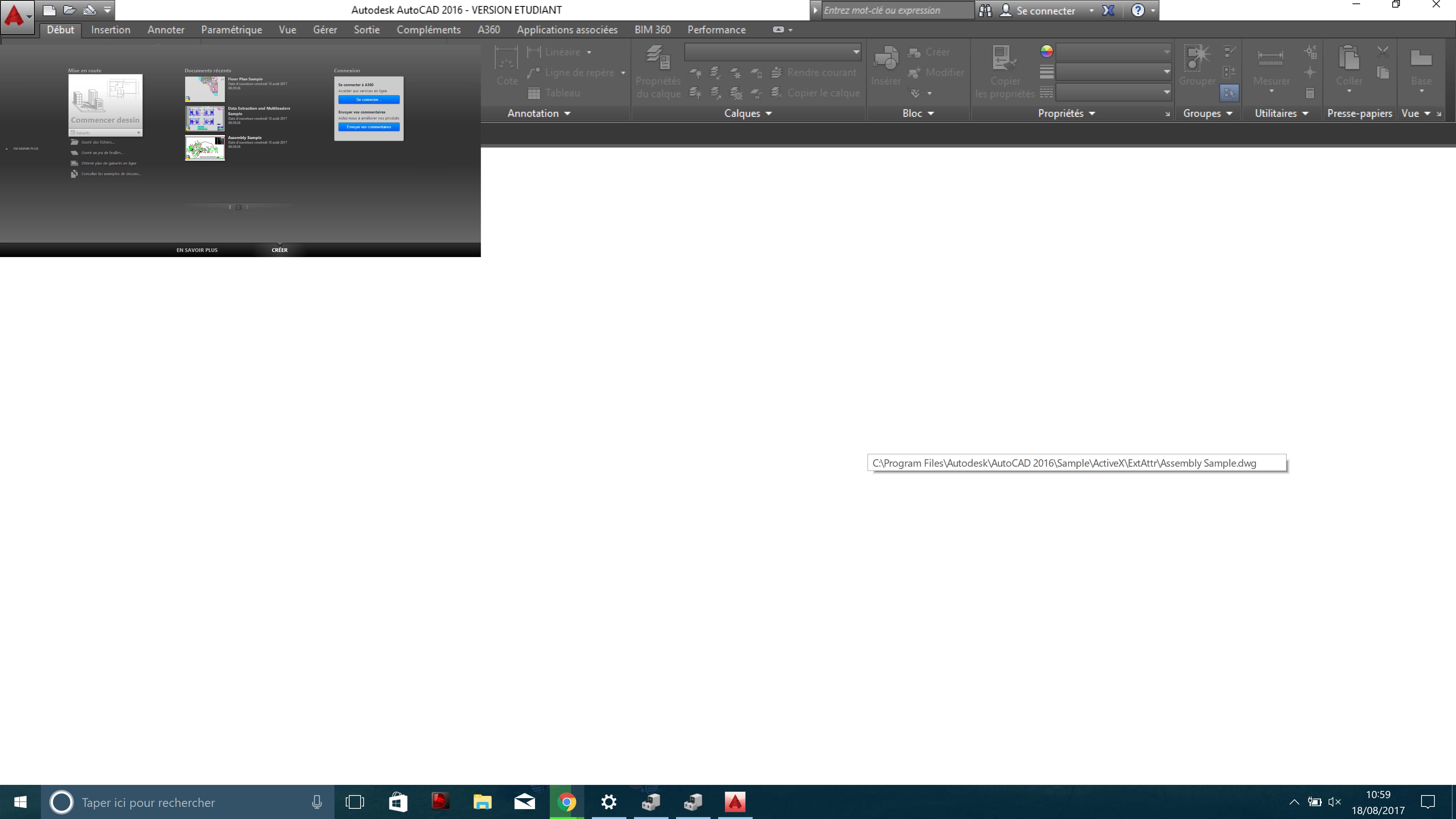Click the Open folder quick-access icon
The width and height of the screenshot is (1456, 819).
point(69,9)
